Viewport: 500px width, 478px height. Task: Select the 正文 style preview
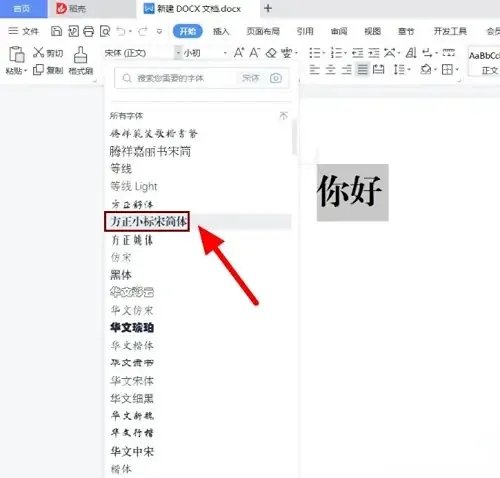pyautogui.click(x=484, y=62)
